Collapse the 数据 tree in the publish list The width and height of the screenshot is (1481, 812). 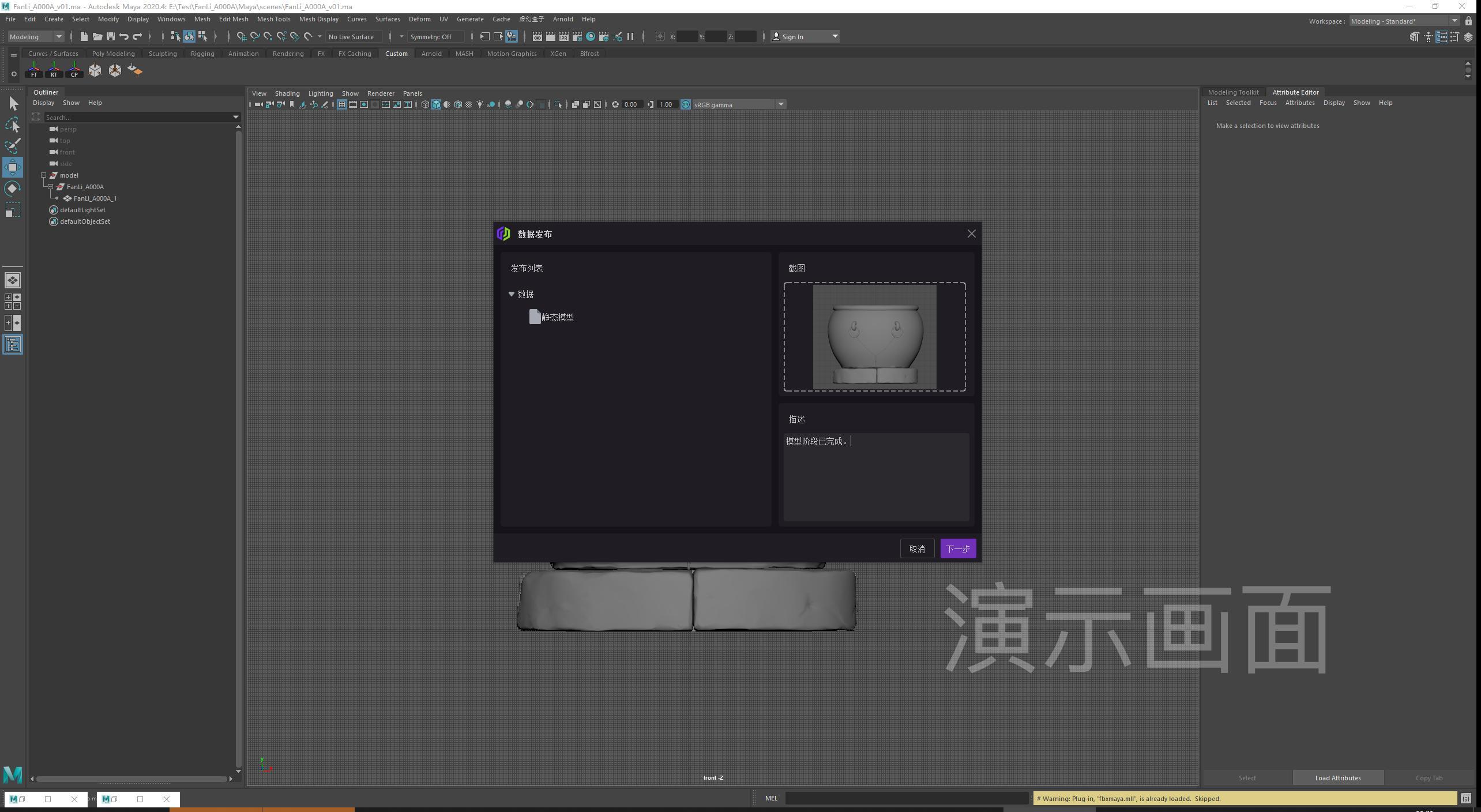coord(511,294)
